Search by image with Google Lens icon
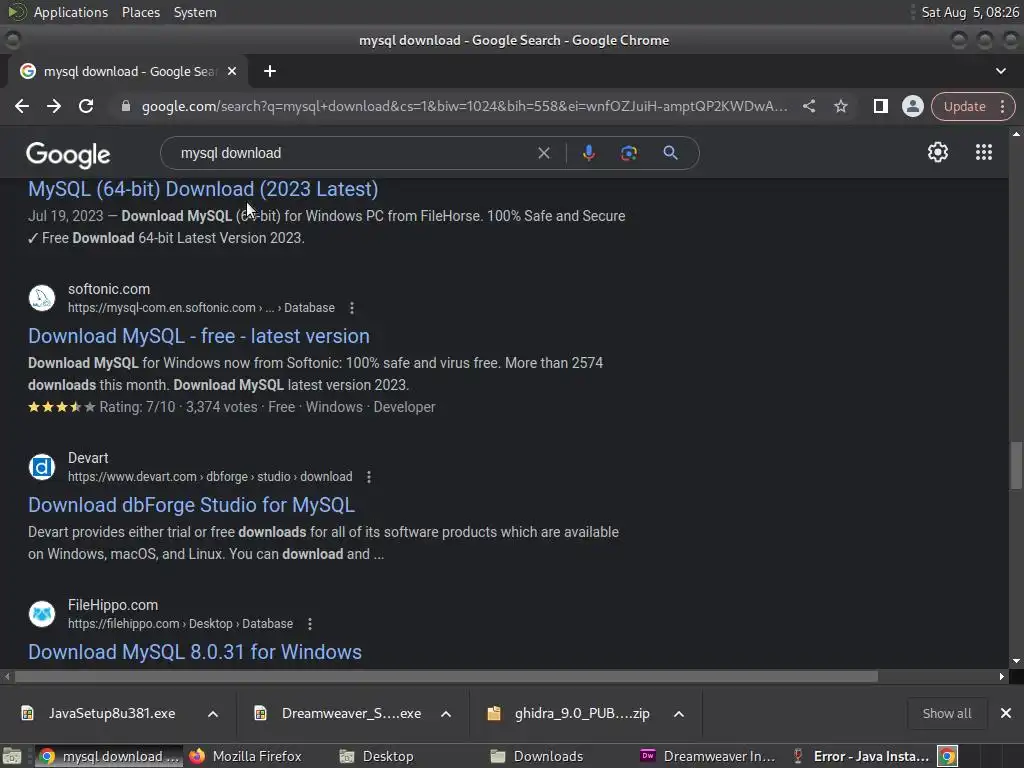Screen dimensions: 1024x768 click(629, 153)
